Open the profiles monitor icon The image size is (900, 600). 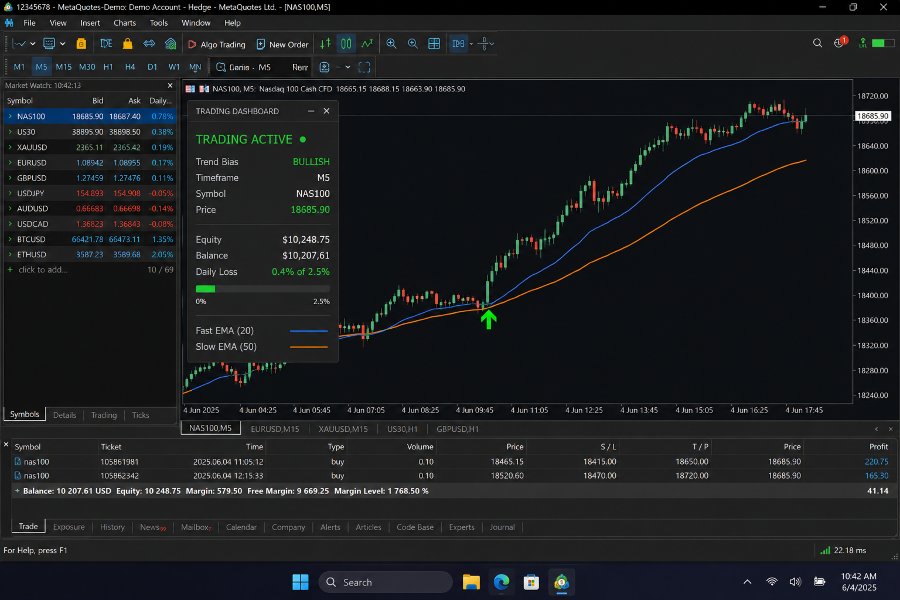49,44
